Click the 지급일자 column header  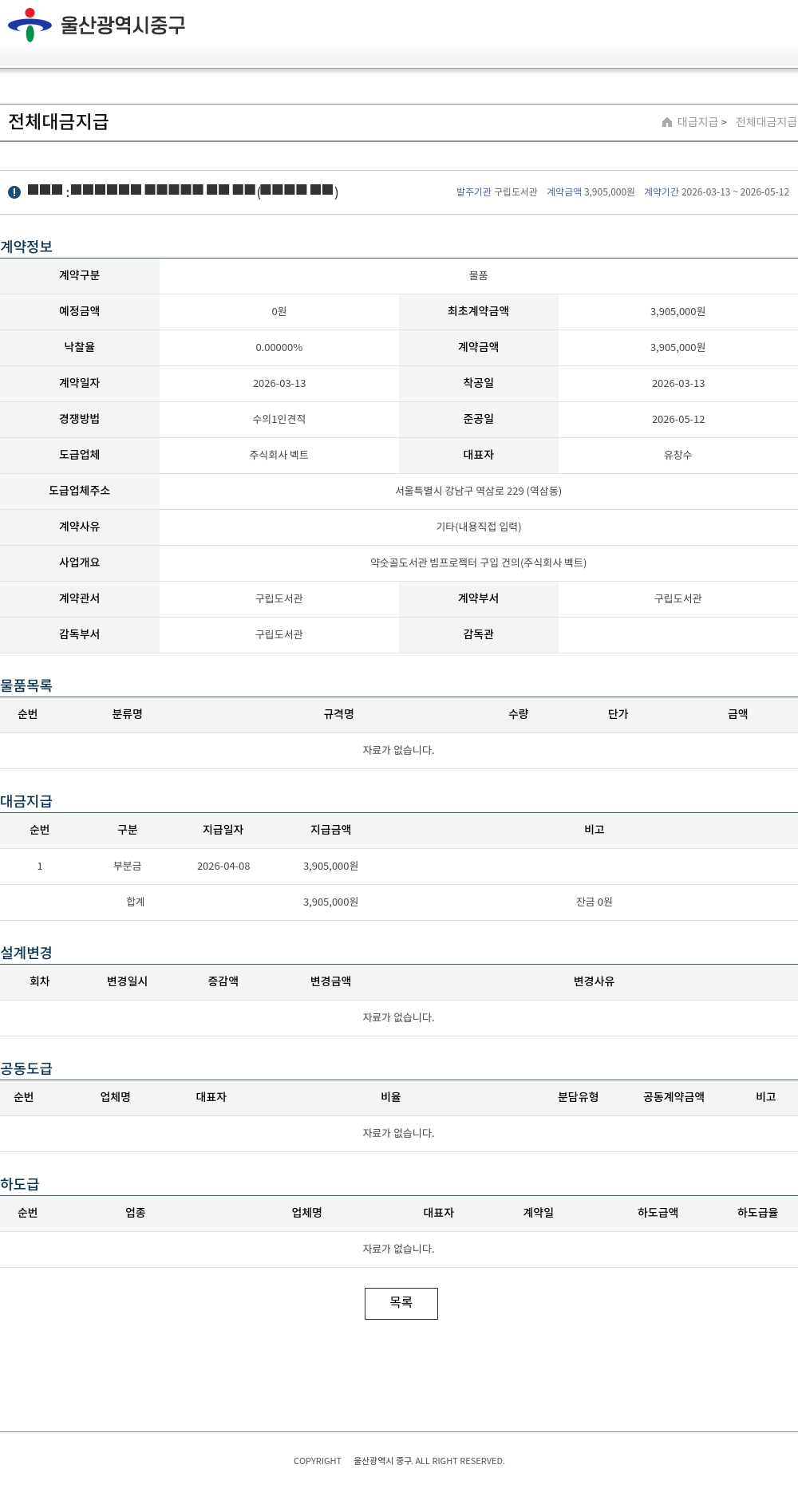(x=223, y=830)
